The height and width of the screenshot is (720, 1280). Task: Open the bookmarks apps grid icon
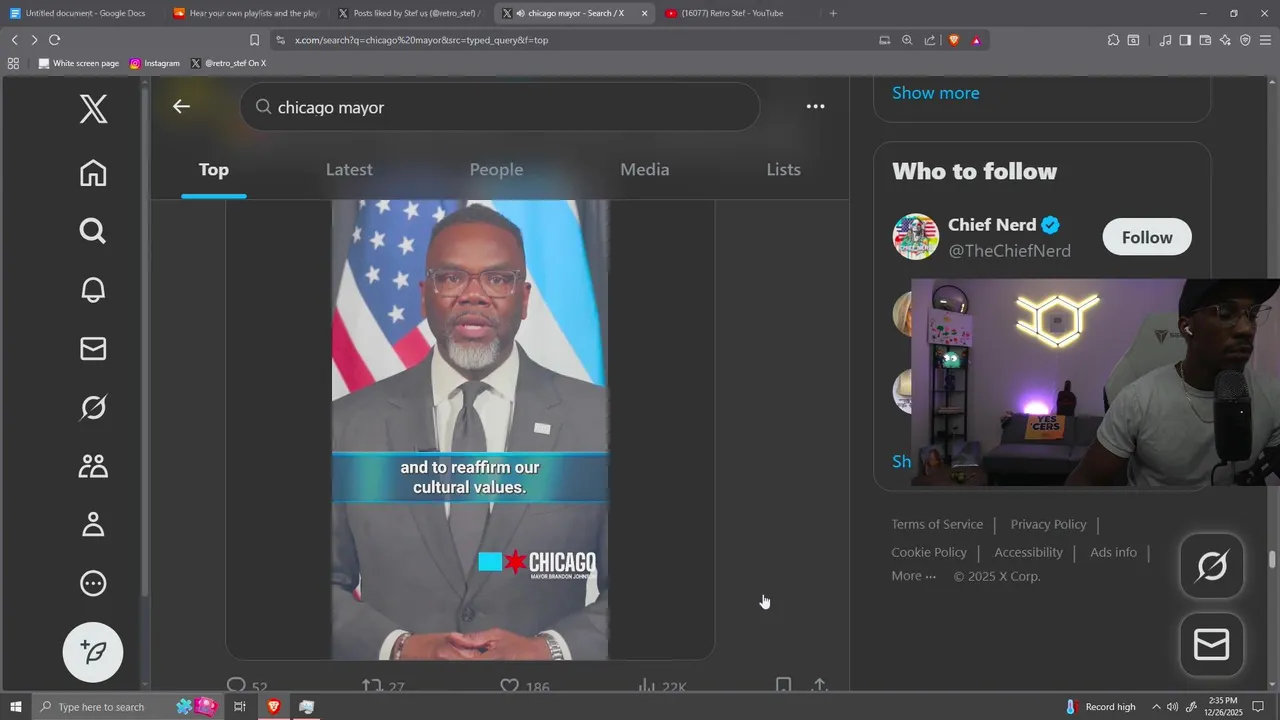[13, 63]
